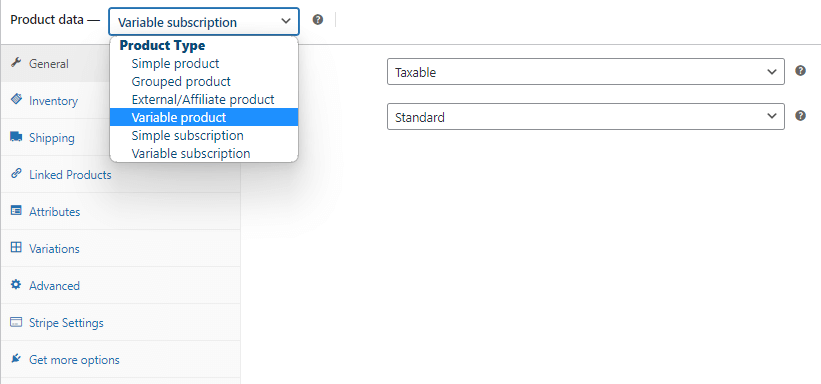Collapse the Variable subscription product type dropdown
Viewport: 821px width, 384px height.
(x=204, y=21)
